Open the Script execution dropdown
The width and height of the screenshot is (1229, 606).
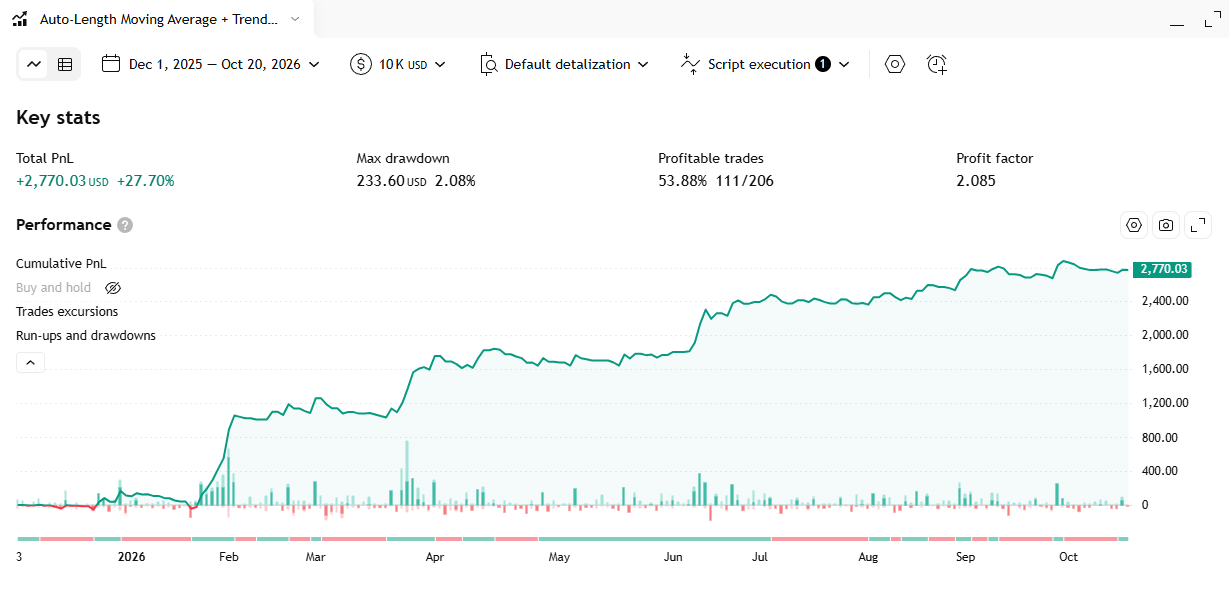765,64
